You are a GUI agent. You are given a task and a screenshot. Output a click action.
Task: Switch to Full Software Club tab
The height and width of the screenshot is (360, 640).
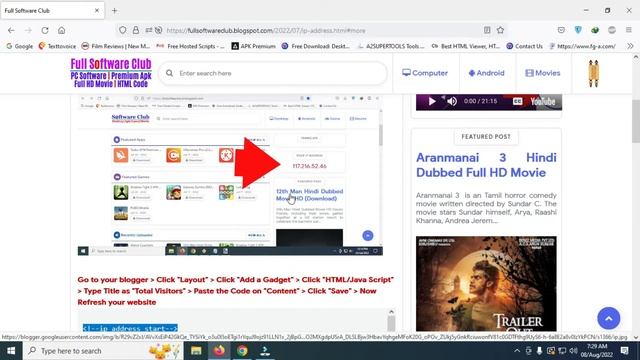[x=52, y=11]
